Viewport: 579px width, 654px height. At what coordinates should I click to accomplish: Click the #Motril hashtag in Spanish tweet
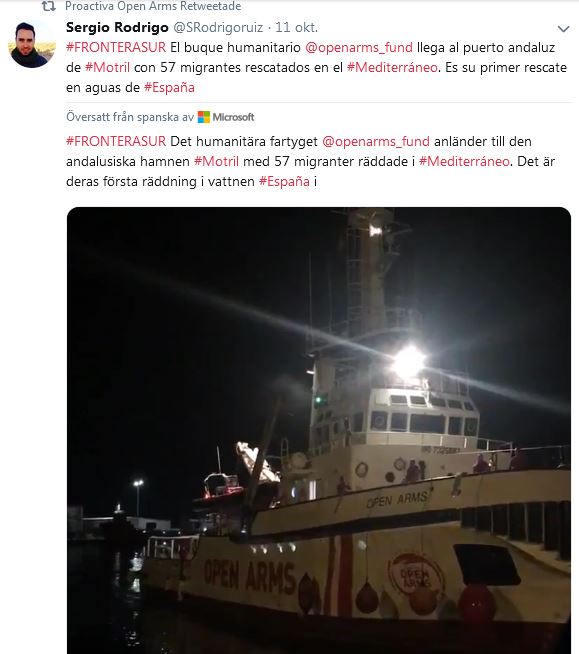[x=107, y=68]
